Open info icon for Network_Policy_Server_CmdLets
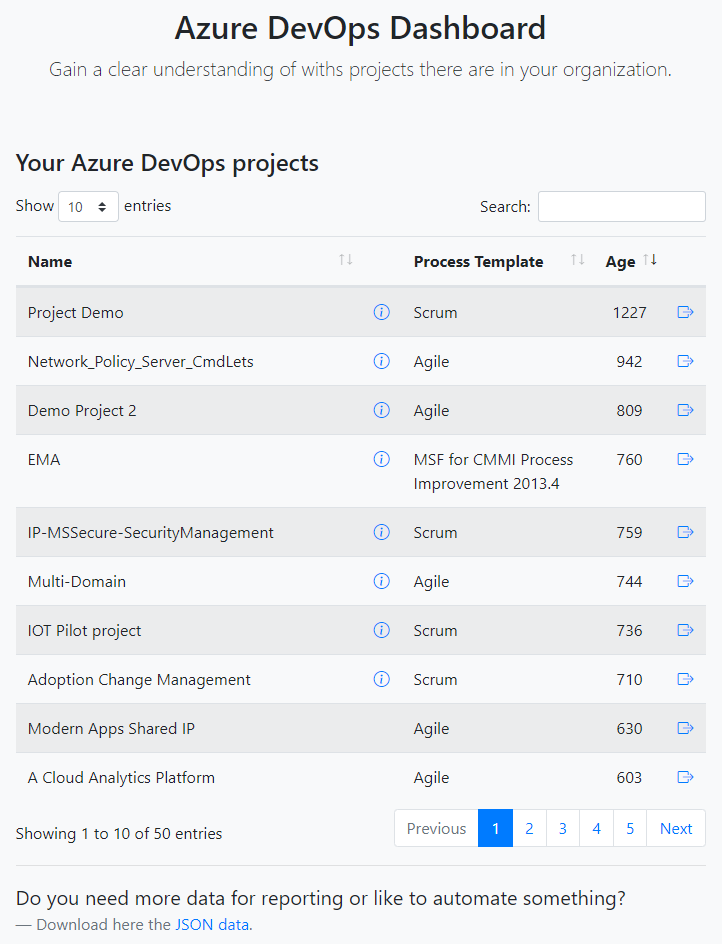Viewport: 722px width, 944px height. coord(381,361)
